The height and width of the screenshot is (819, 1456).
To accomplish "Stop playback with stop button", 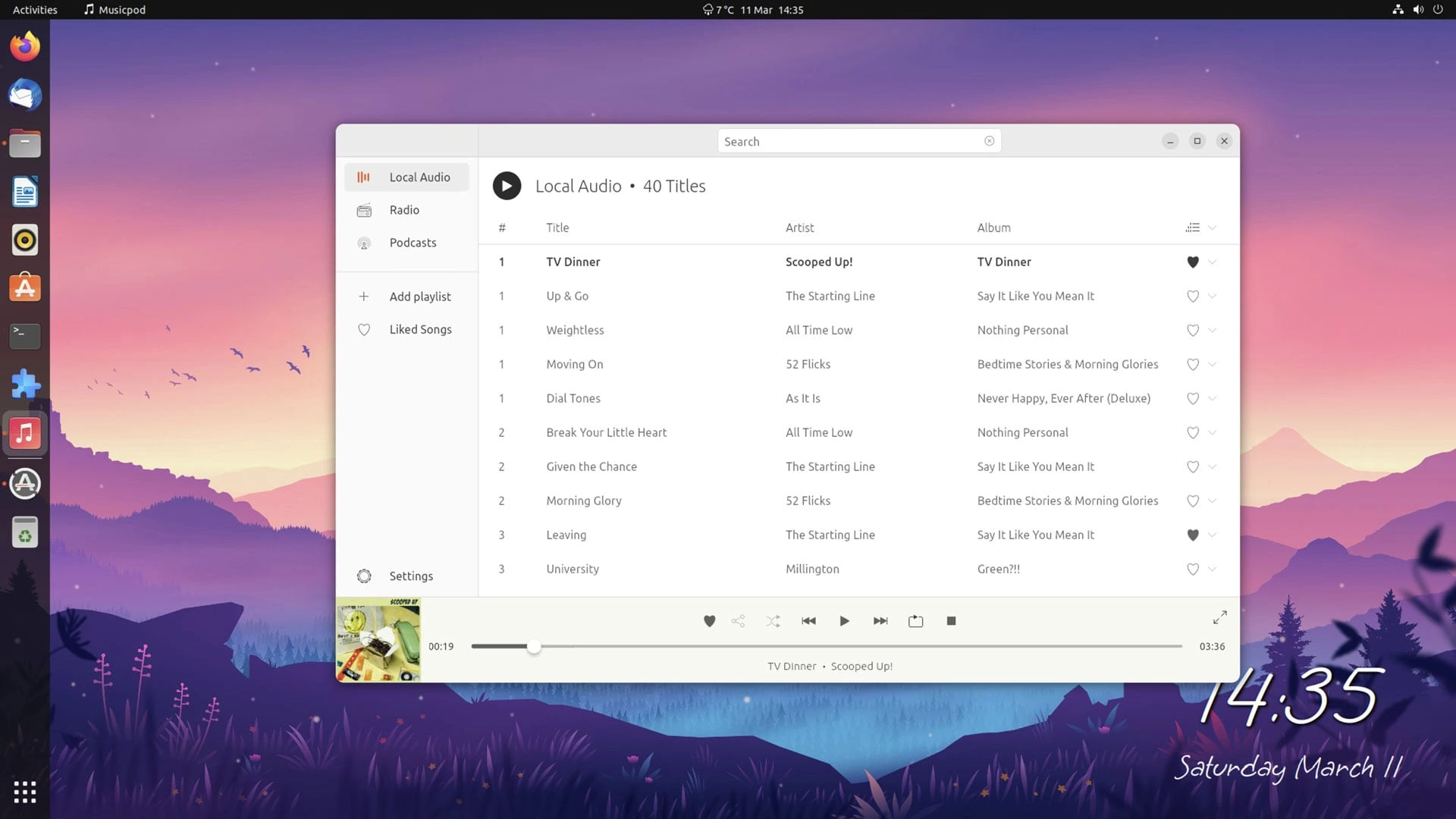I will pos(951,621).
